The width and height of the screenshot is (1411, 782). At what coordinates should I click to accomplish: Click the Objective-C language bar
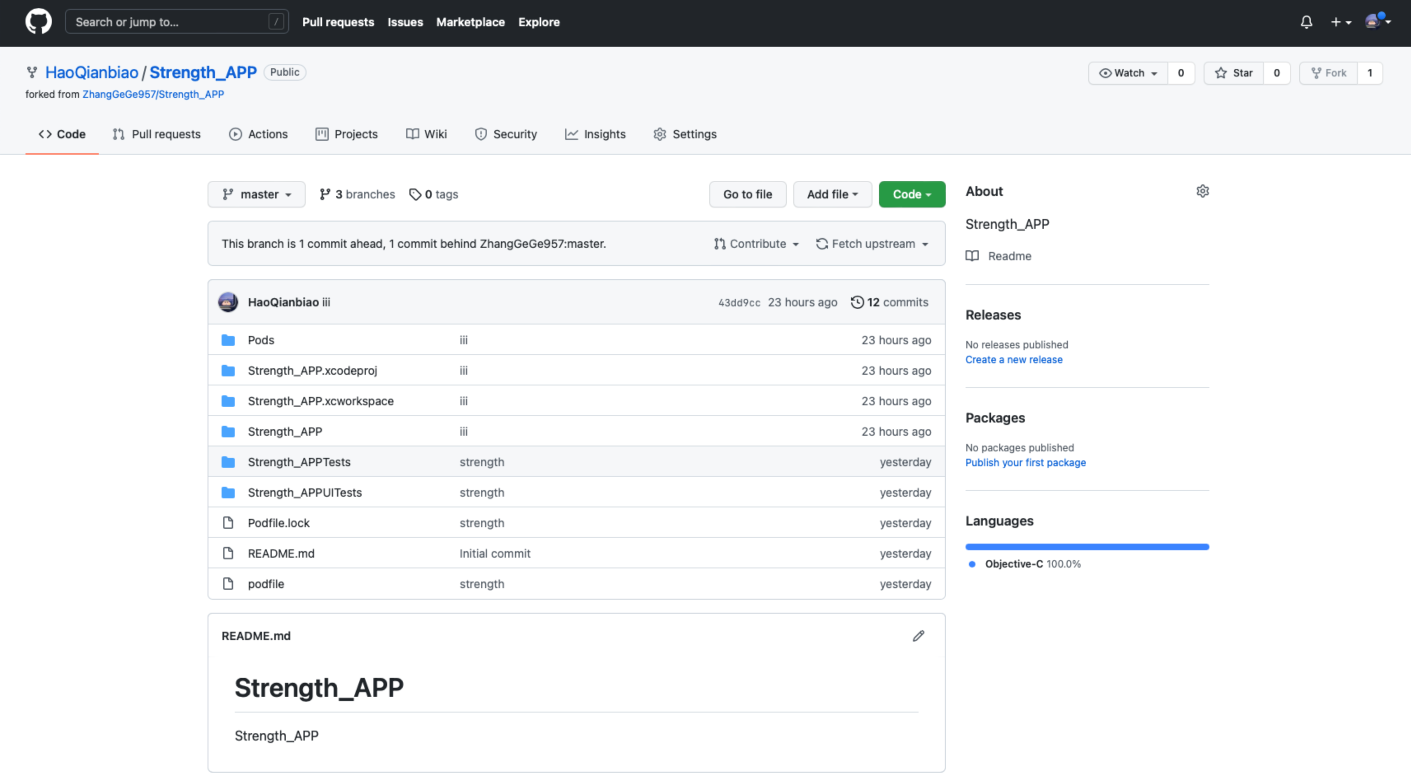tap(1087, 547)
